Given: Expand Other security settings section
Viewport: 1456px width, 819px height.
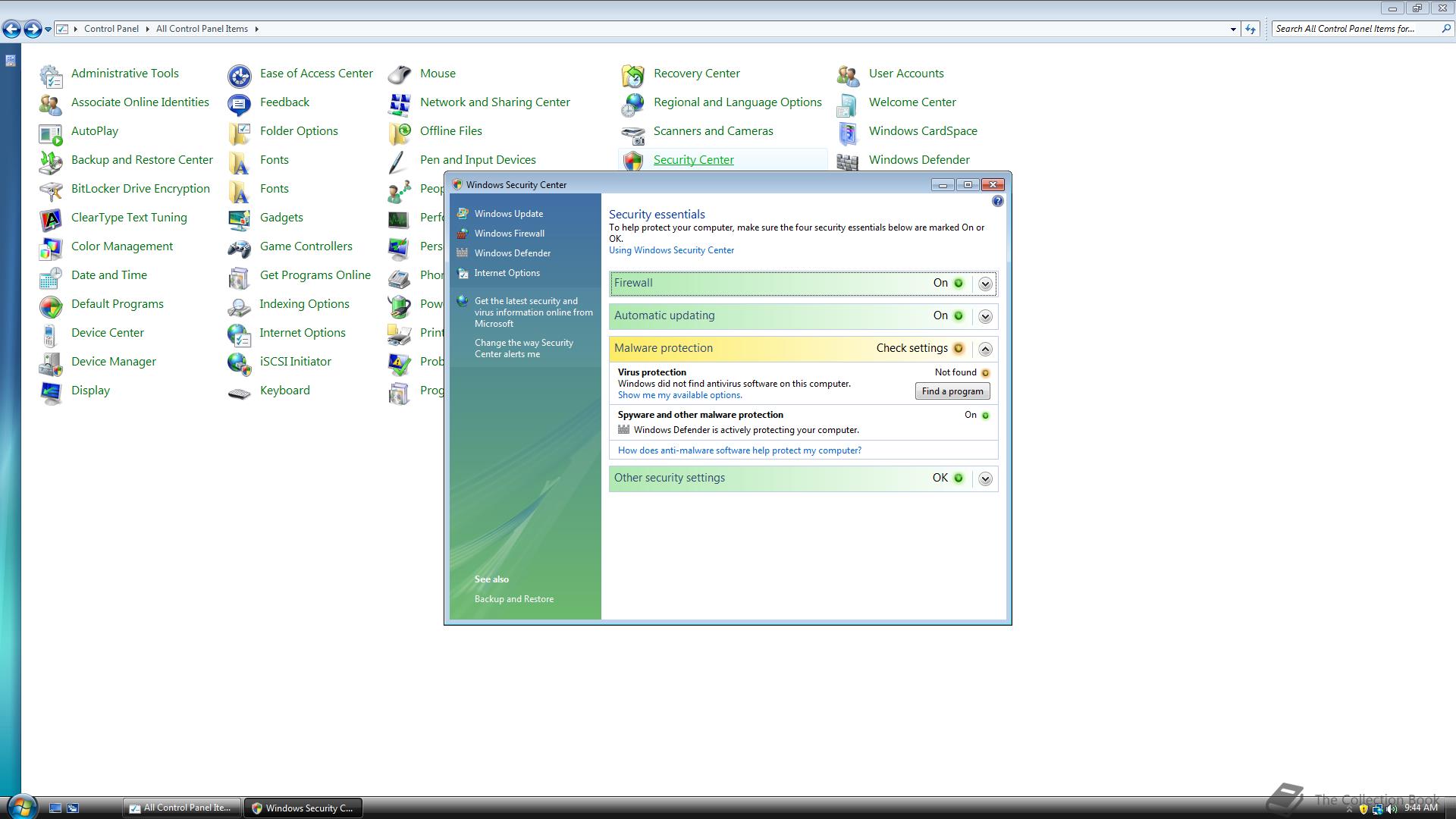Looking at the screenshot, I should point(985,479).
